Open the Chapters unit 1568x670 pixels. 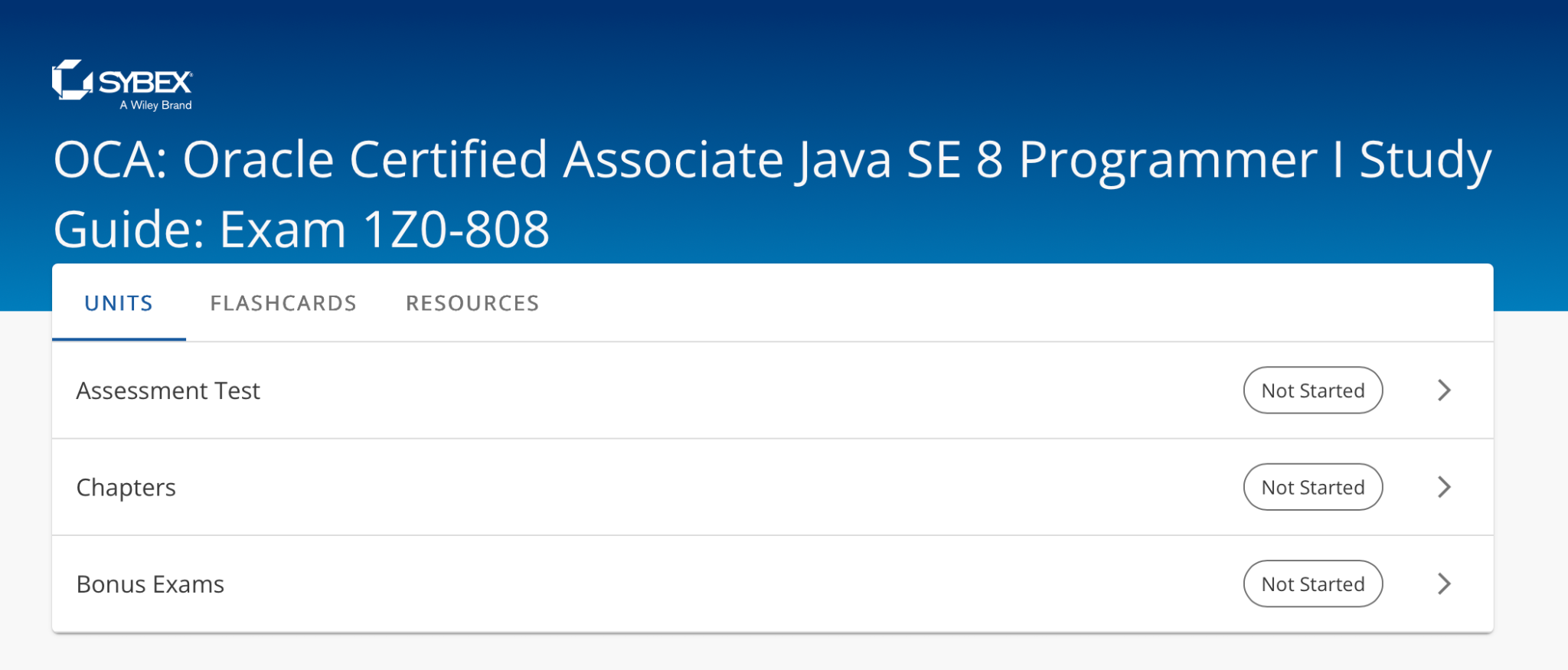(x=126, y=487)
